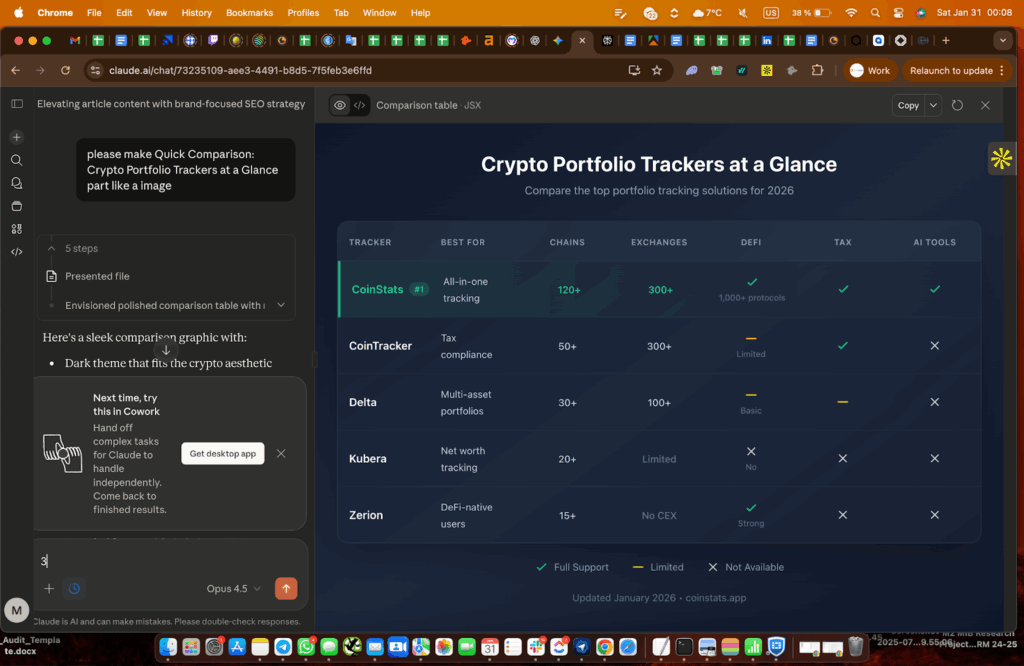
Task: Open the Projects icon in sidebar
Action: pyautogui.click(x=17, y=206)
